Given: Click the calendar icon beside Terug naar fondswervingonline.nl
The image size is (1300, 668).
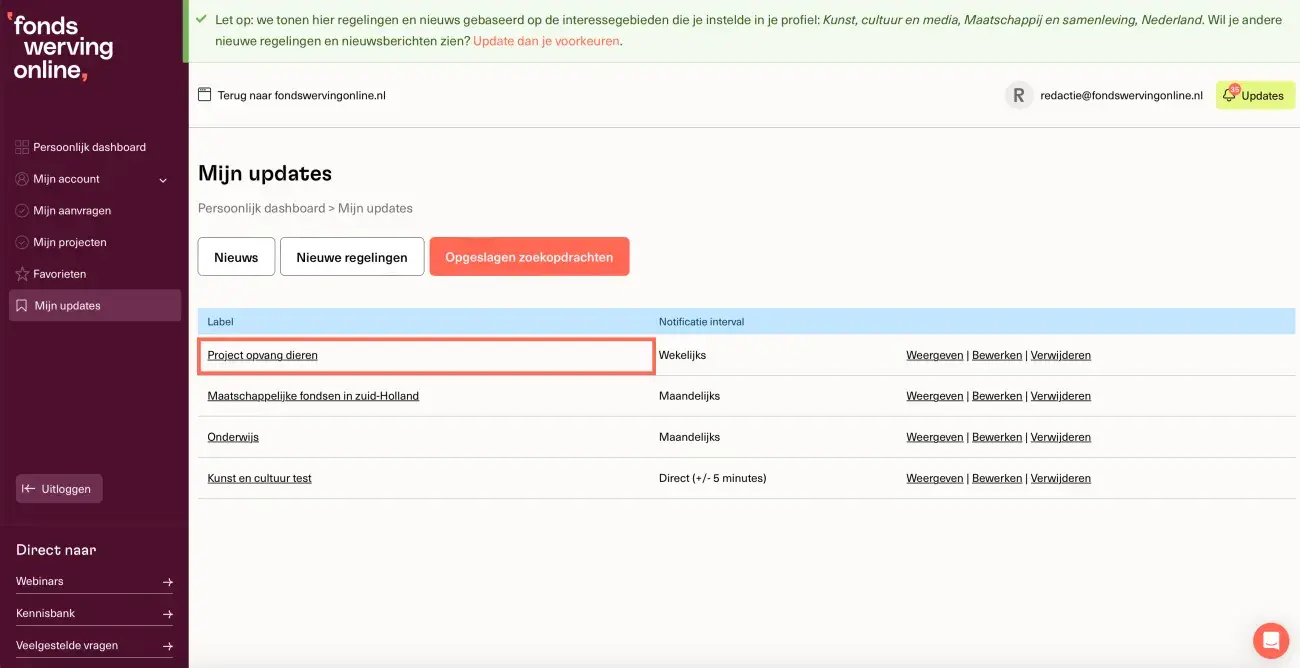Looking at the screenshot, I should coord(204,95).
